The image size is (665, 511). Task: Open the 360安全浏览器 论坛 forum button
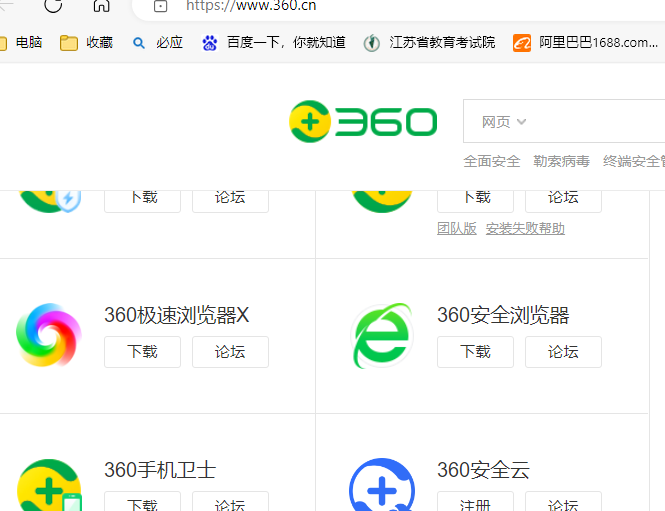click(563, 352)
